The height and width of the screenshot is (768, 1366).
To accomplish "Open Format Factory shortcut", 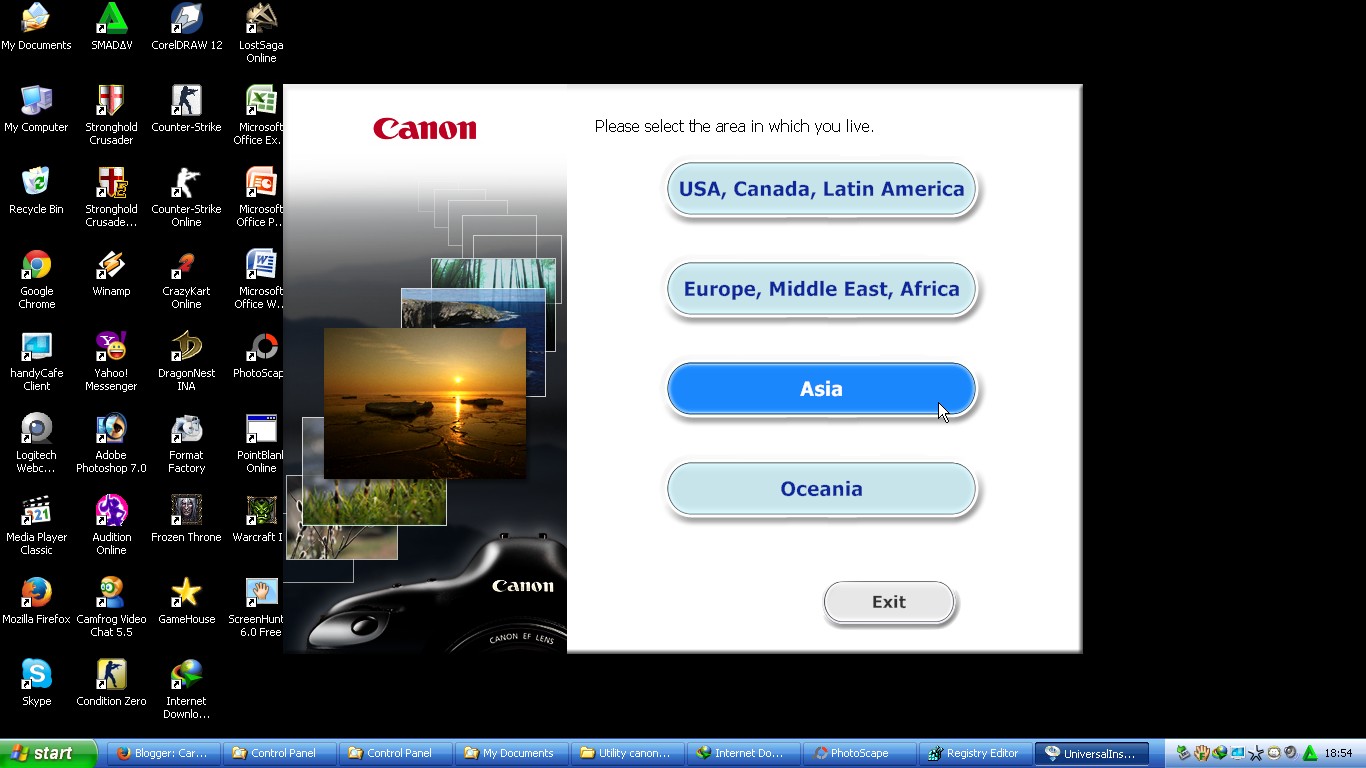I will tap(186, 444).
